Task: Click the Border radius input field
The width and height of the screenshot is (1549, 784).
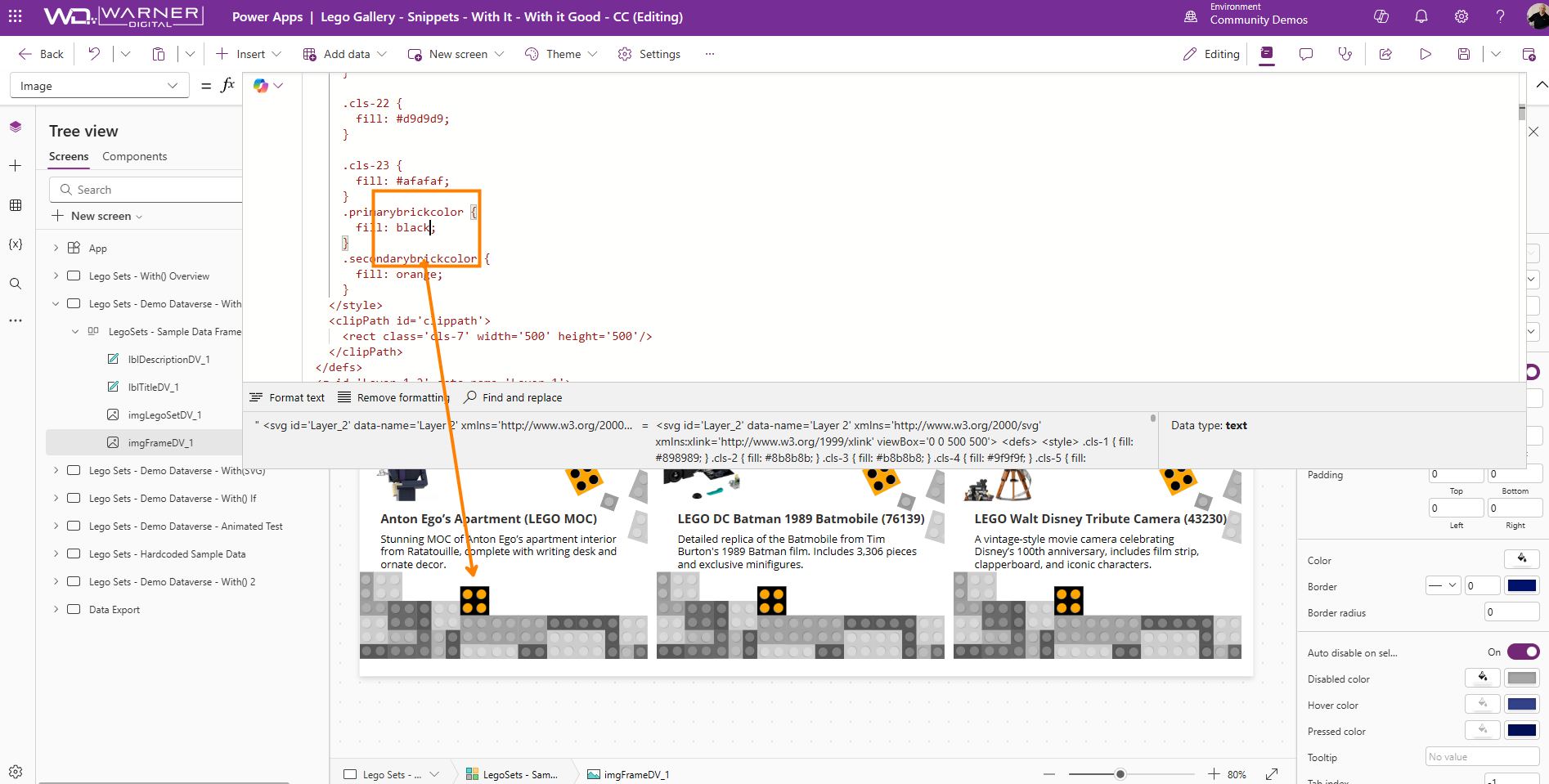Action: (x=1512, y=612)
